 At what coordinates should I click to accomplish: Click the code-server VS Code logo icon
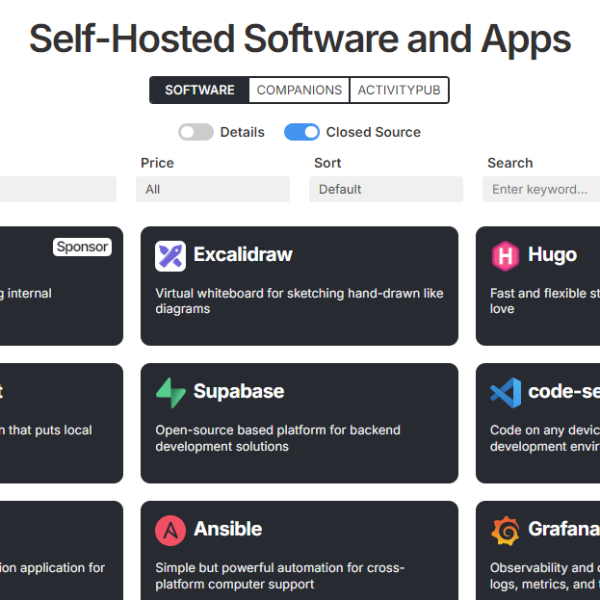505,393
